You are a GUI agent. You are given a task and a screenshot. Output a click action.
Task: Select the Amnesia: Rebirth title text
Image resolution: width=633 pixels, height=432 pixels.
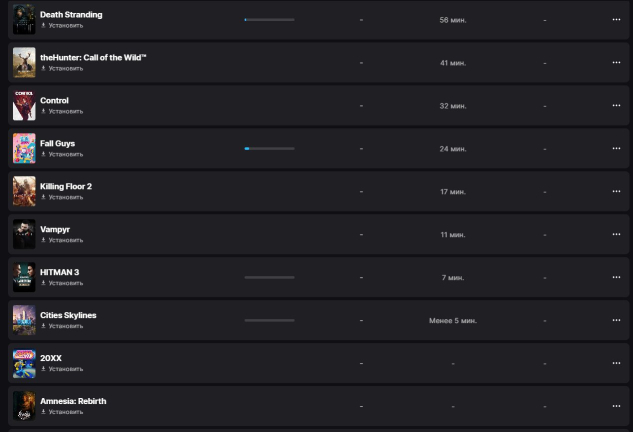[73, 401]
